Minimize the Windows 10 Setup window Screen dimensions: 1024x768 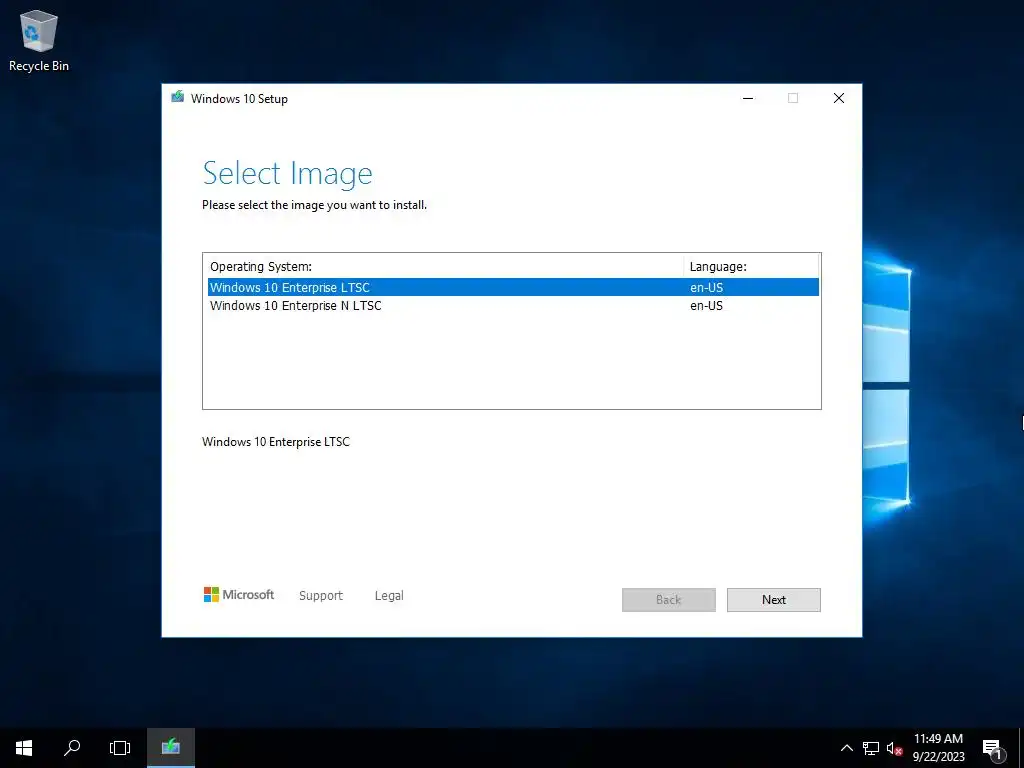click(x=748, y=98)
